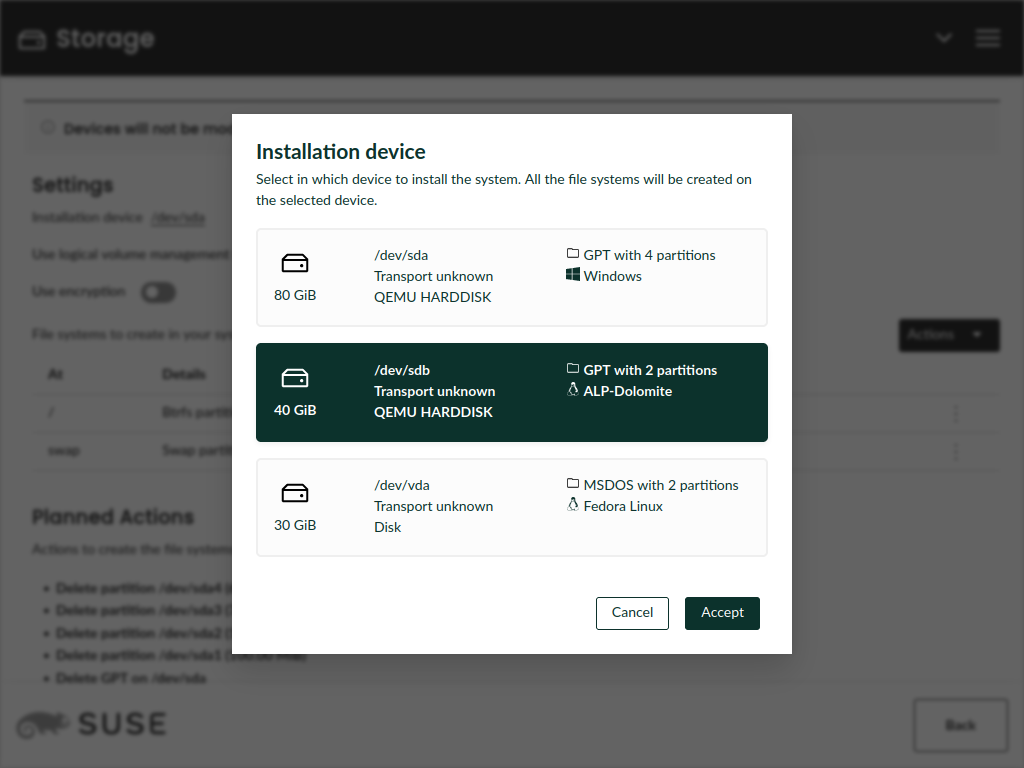
Task: Click the Back button
Action: pos(960,725)
